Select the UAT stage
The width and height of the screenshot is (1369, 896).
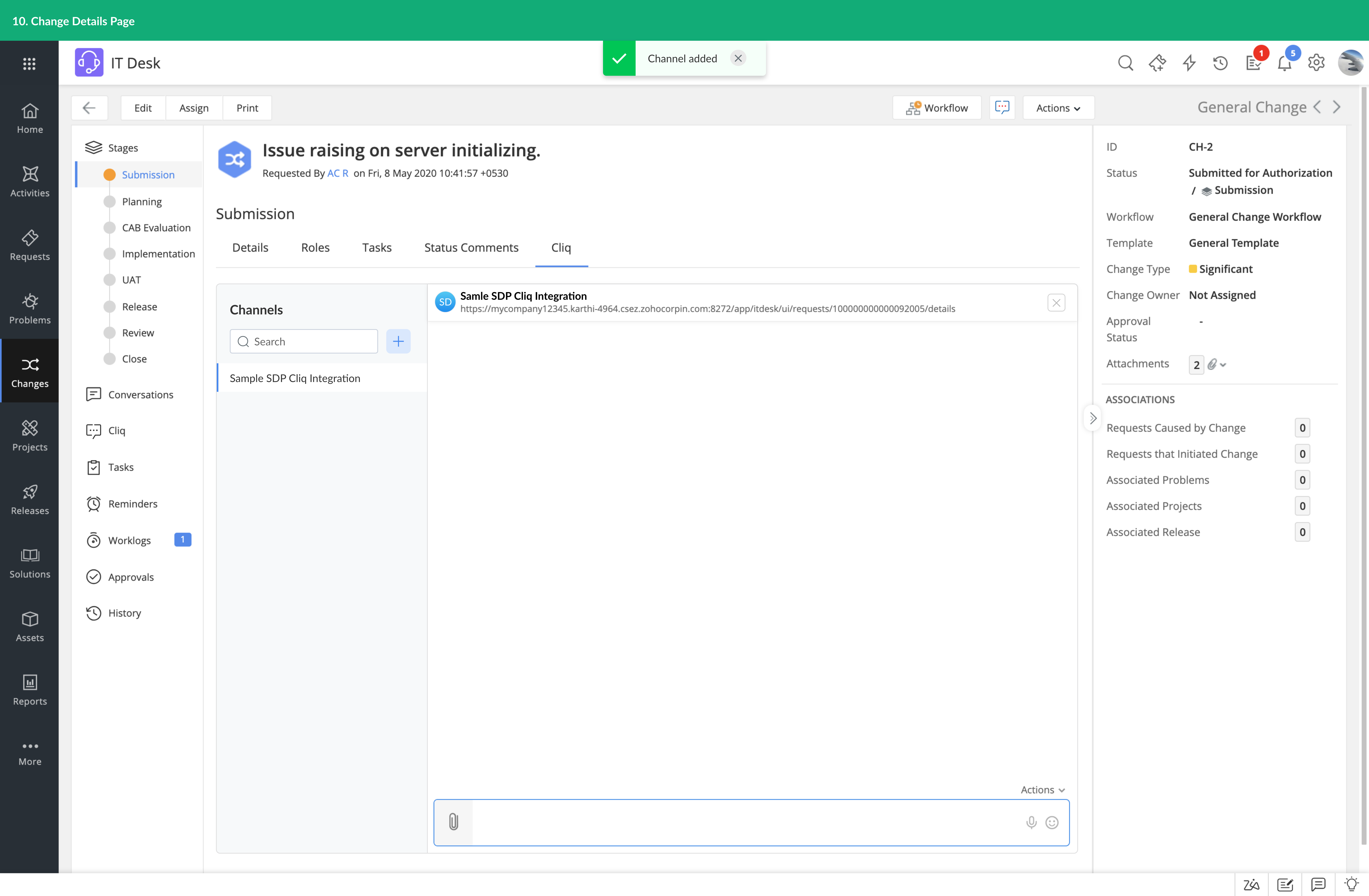[131, 280]
